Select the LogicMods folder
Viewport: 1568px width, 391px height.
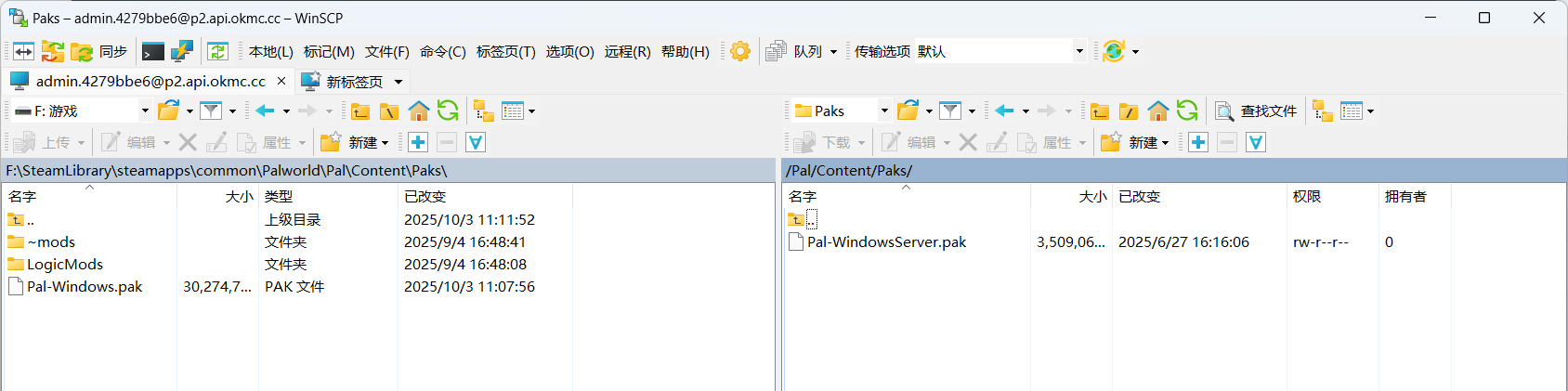point(65,265)
